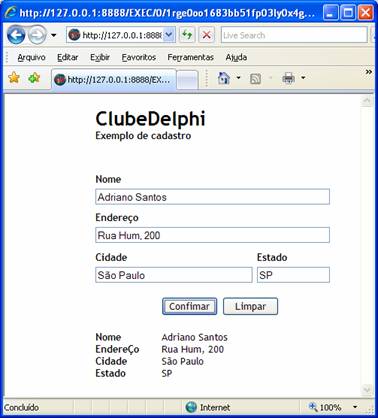Image resolution: width=378 pixels, height=418 pixels.
Task: Open the Editar menu
Action: point(67,57)
